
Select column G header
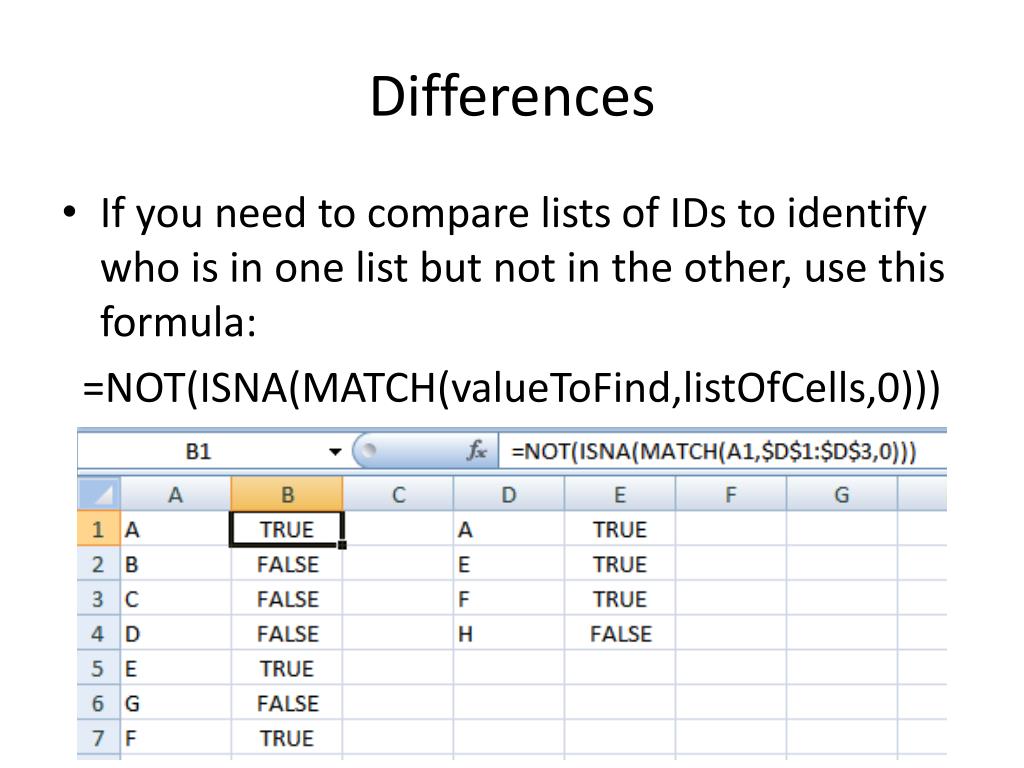(x=842, y=494)
